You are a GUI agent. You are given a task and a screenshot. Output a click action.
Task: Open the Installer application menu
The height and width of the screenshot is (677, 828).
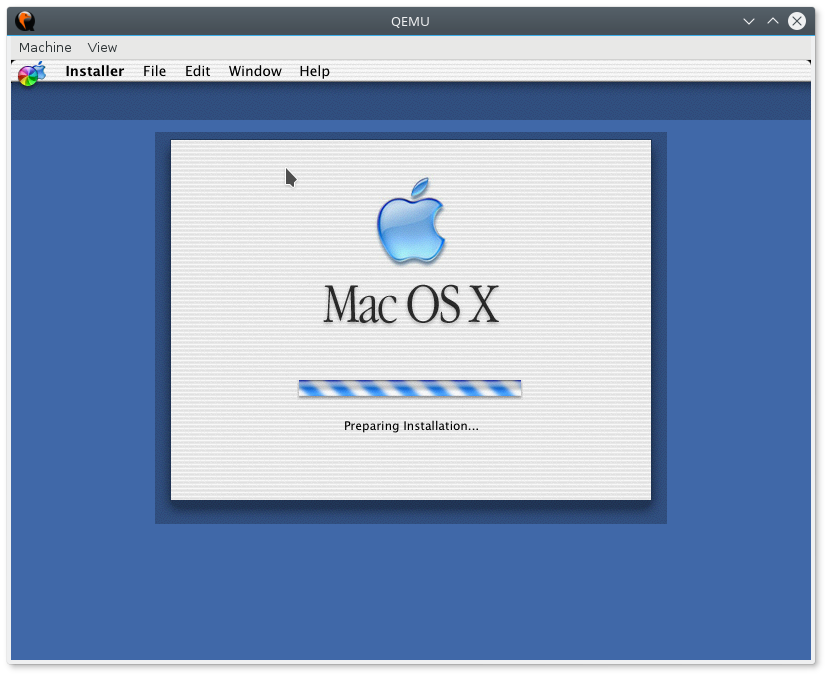pyautogui.click(x=95, y=71)
